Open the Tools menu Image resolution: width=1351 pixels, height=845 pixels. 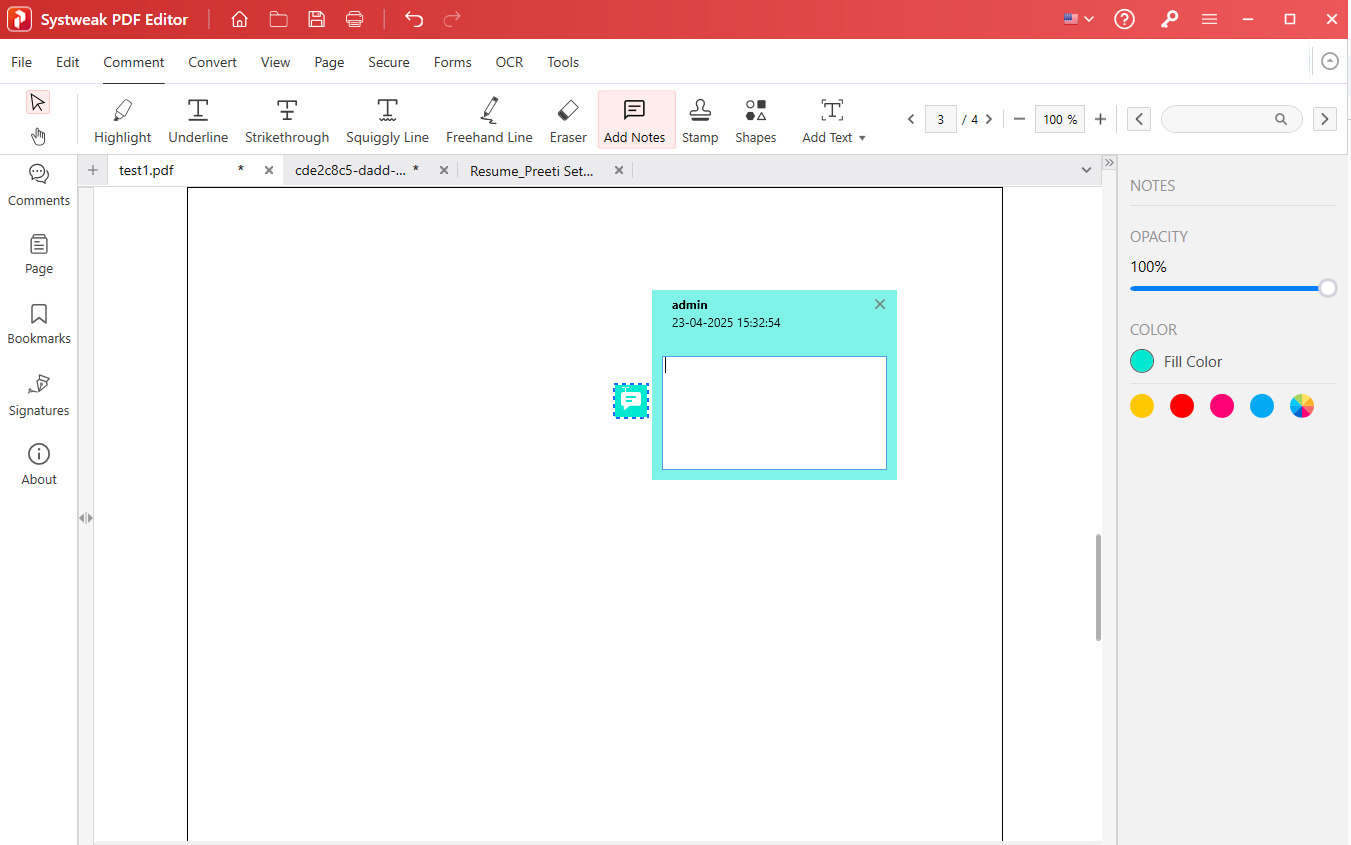coord(563,62)
